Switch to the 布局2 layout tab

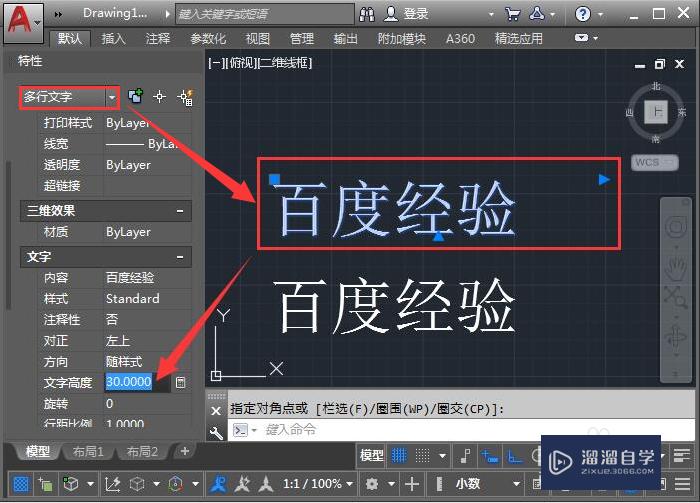[142, 452]
